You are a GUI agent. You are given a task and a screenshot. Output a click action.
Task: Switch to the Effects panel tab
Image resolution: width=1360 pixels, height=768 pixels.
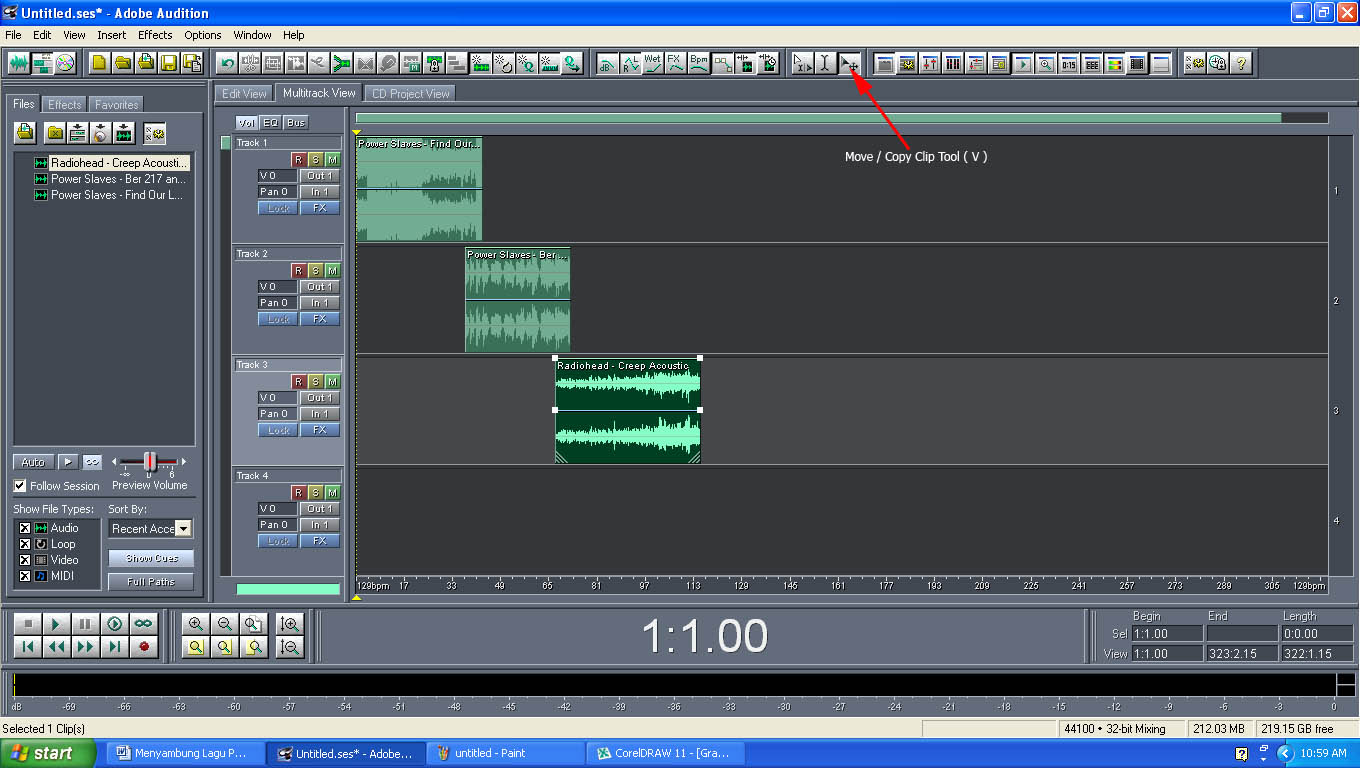pos(65,104)
